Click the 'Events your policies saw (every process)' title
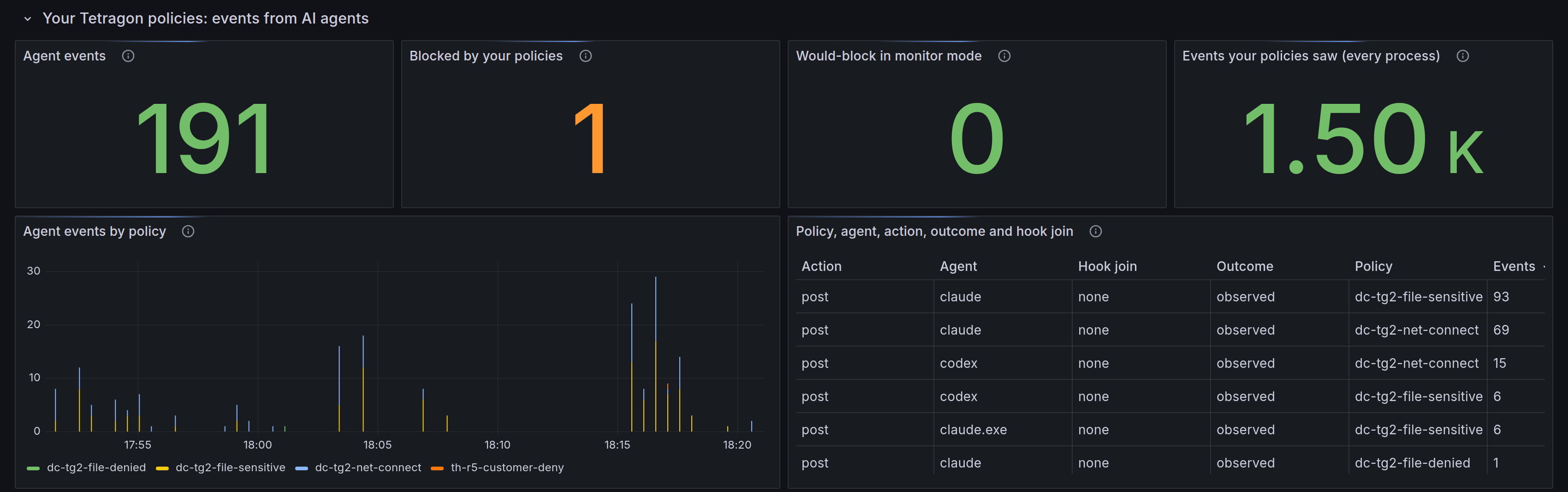1568x492 pixels. [x=1311, y=56]
